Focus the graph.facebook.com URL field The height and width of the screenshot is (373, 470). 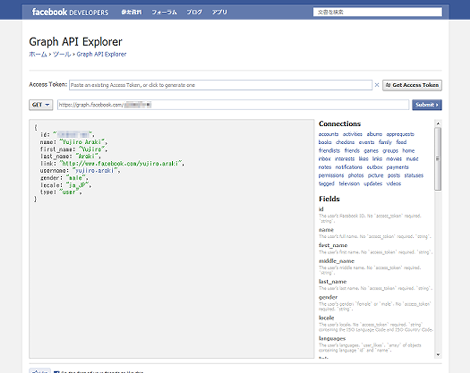point(233,105)
